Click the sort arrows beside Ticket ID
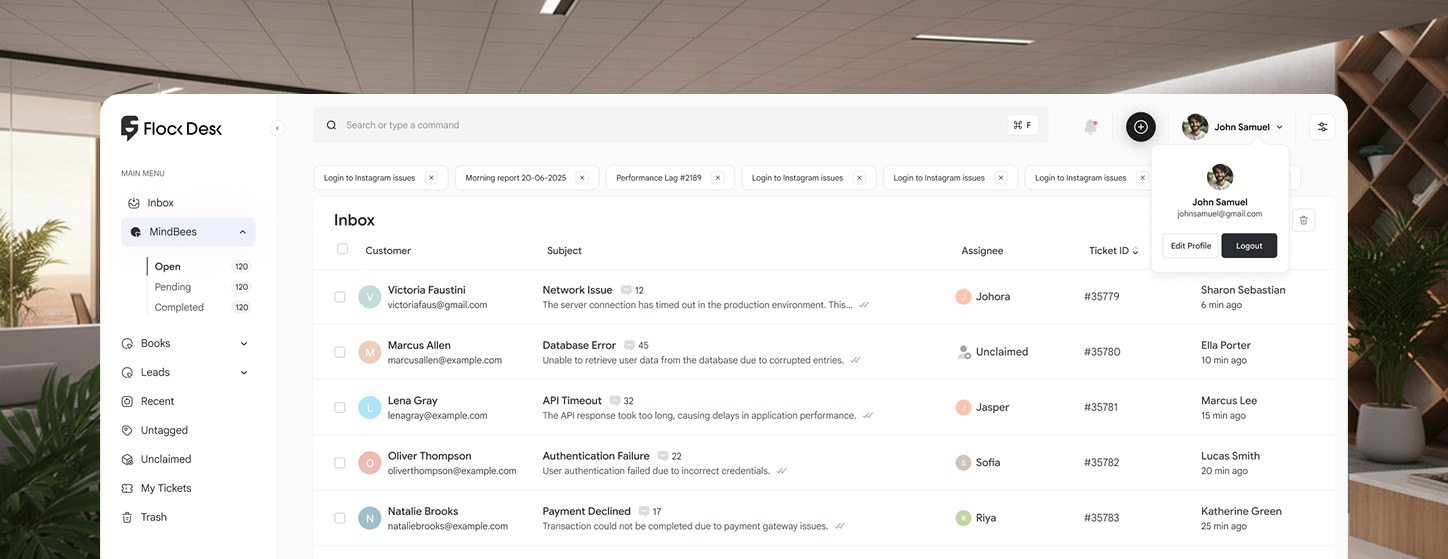Image resolution: width=1448 pixels, height=559 pixels. (x=1135, y=251)
